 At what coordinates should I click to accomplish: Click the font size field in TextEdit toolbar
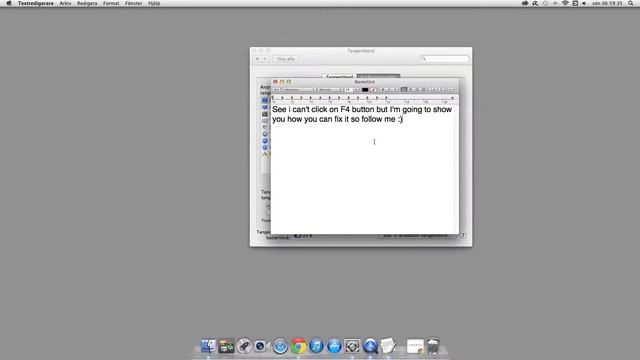[348, 89]
